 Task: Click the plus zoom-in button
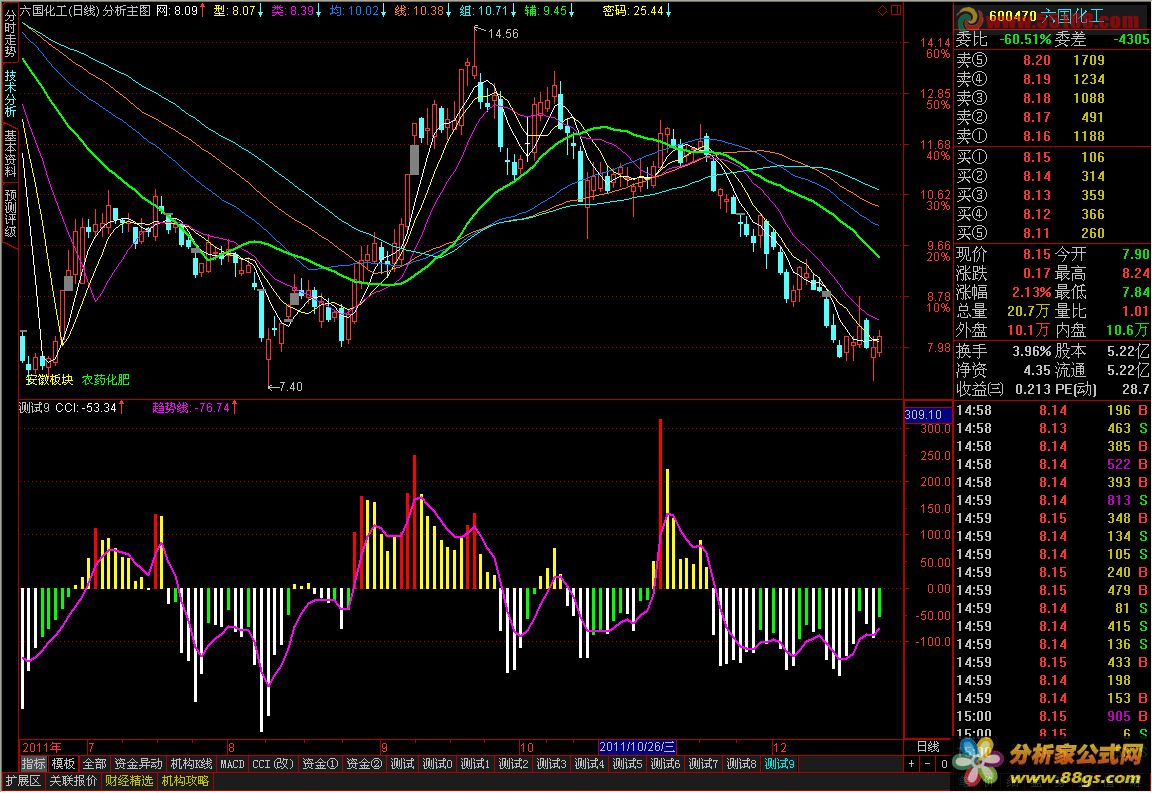(x=912, y=764)
